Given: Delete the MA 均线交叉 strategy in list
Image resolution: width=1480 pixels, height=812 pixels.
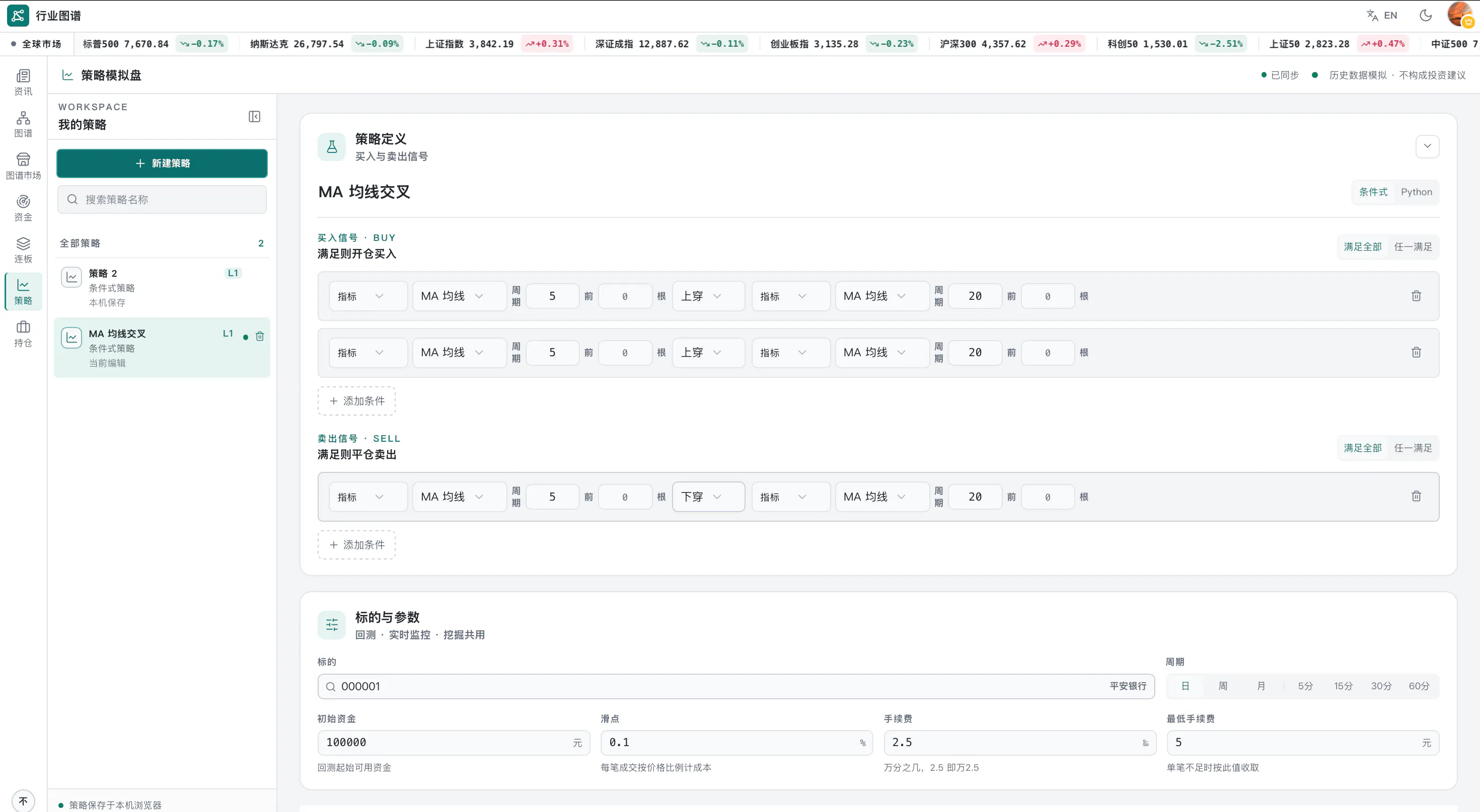Looking at the screenshot, I should tap(260, 337).
